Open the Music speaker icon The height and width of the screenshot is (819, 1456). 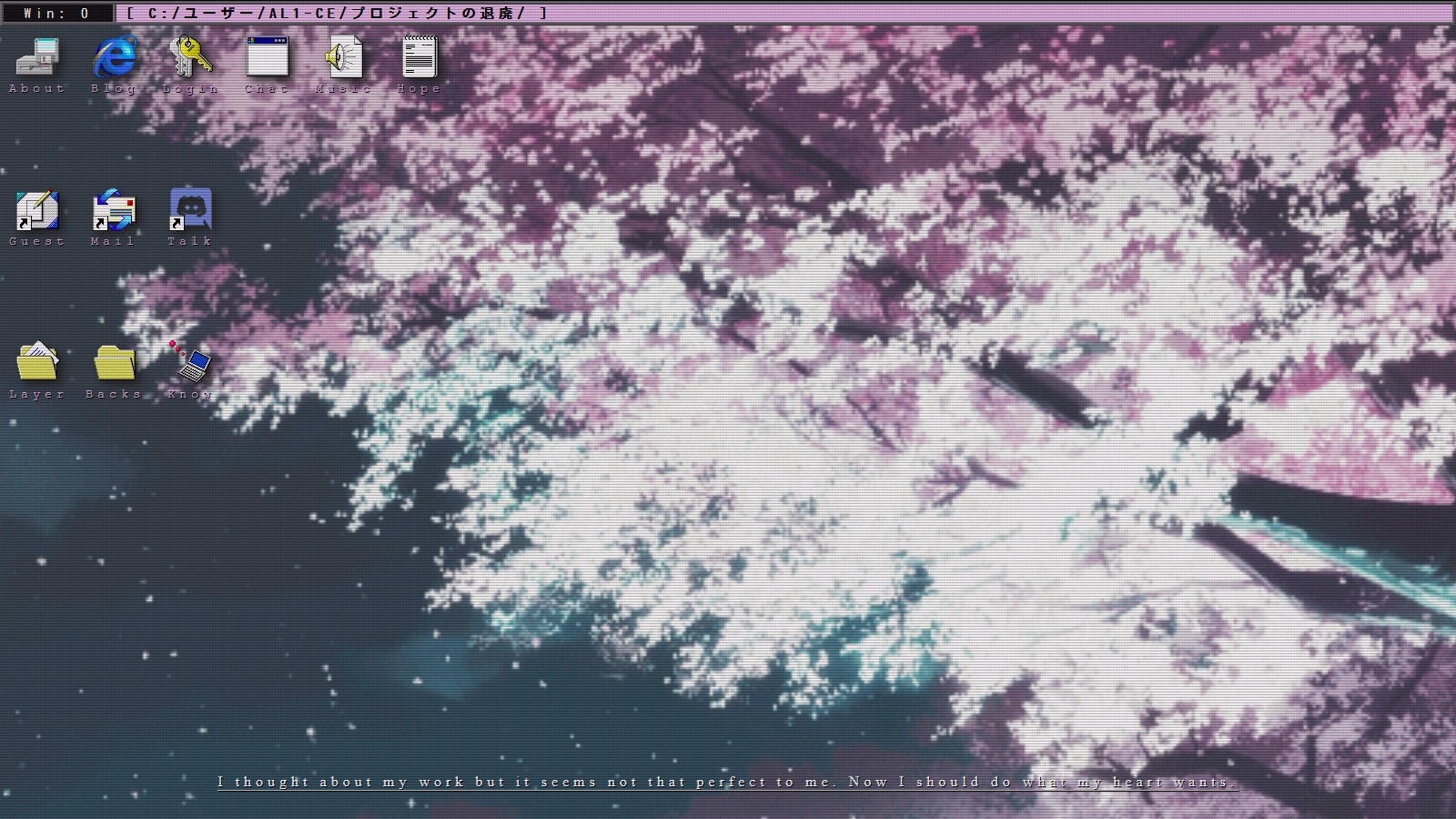(x=344, y=56)
